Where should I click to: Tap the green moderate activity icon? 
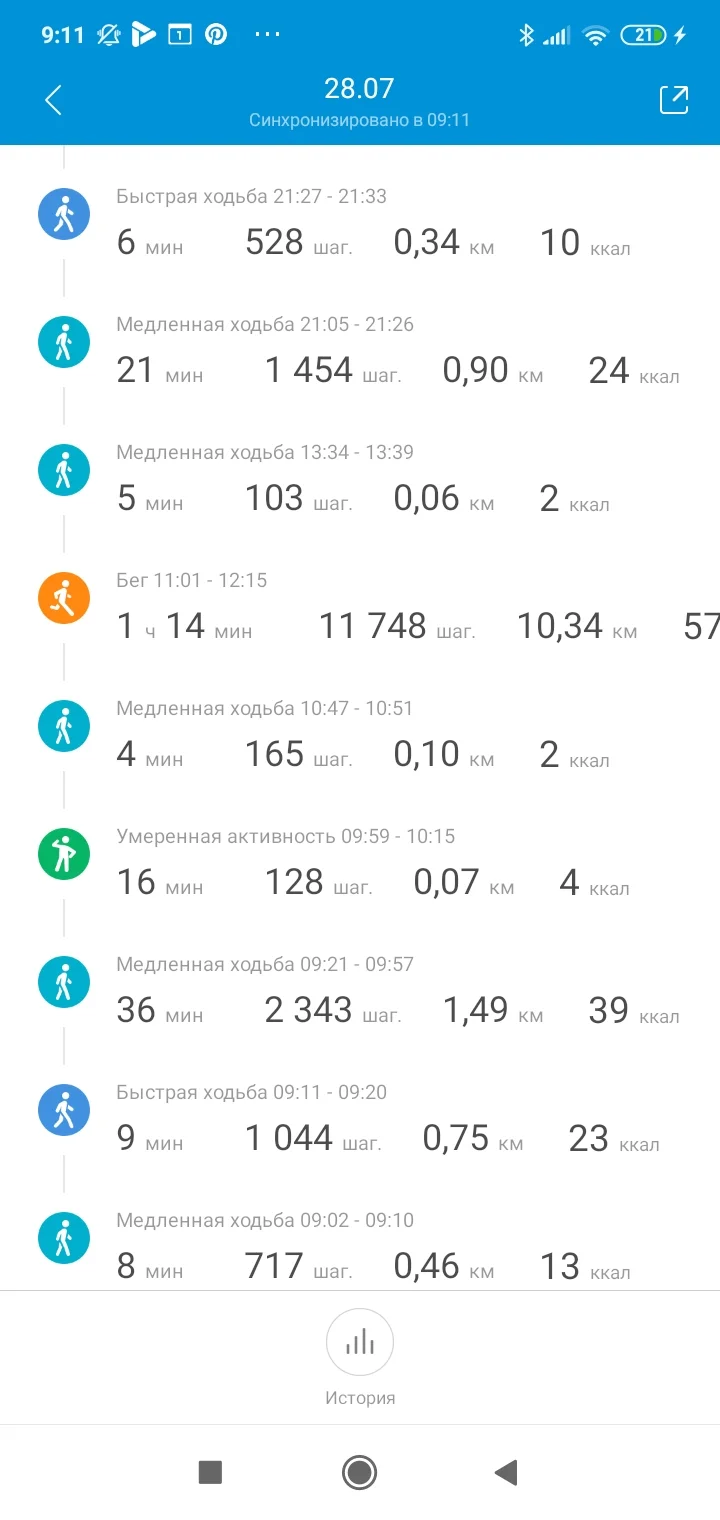64,856
